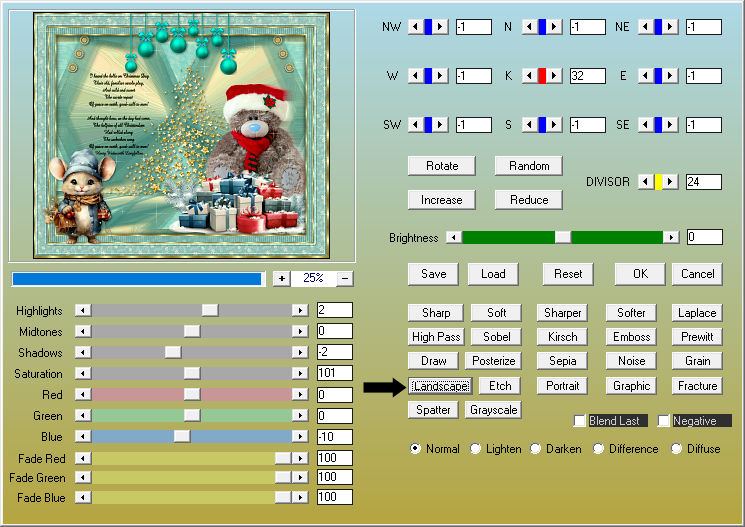The width and height of the screenshot is (745, 527).
Task: Click the Rotate button
Action: click(442, 166)
